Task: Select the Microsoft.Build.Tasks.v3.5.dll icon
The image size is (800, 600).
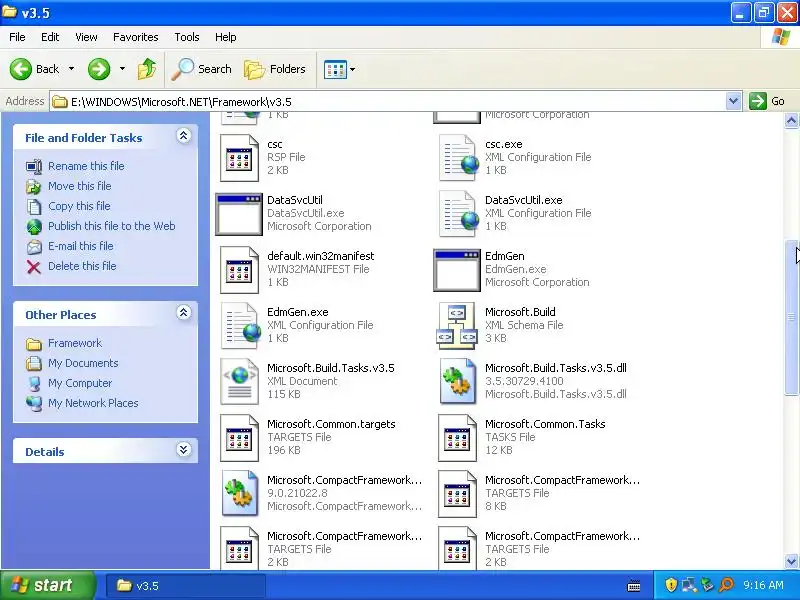Action: (x=457, y=382)
